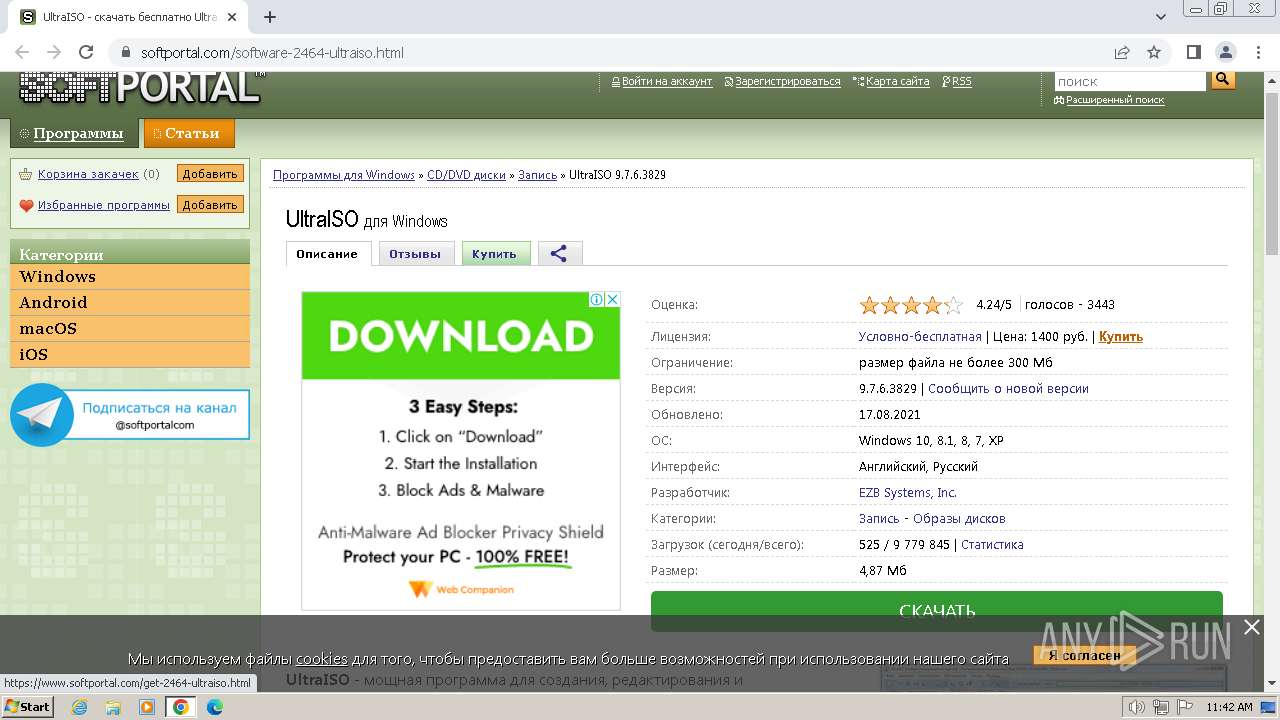Click the share page icon in address bar
The height and width of the screenshot is (720, 1280).
[x=1122, y=53]
